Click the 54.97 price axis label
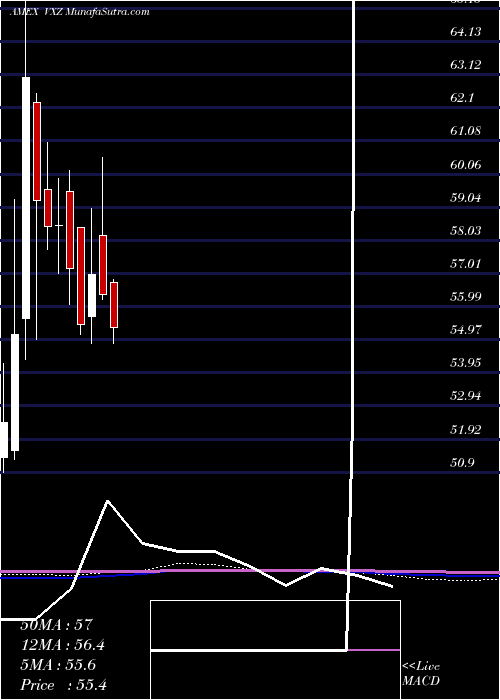Screen dimensions: 500x700 (467, 330)
